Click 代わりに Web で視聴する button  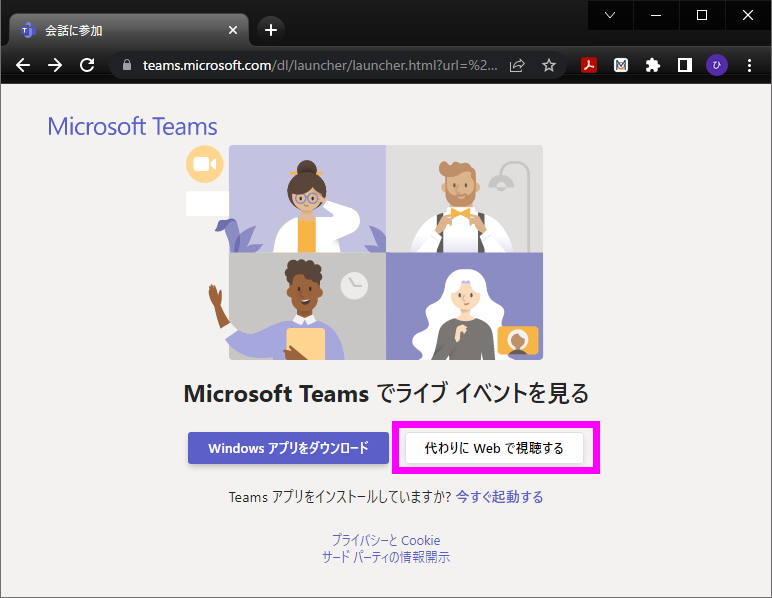point(494,448)
